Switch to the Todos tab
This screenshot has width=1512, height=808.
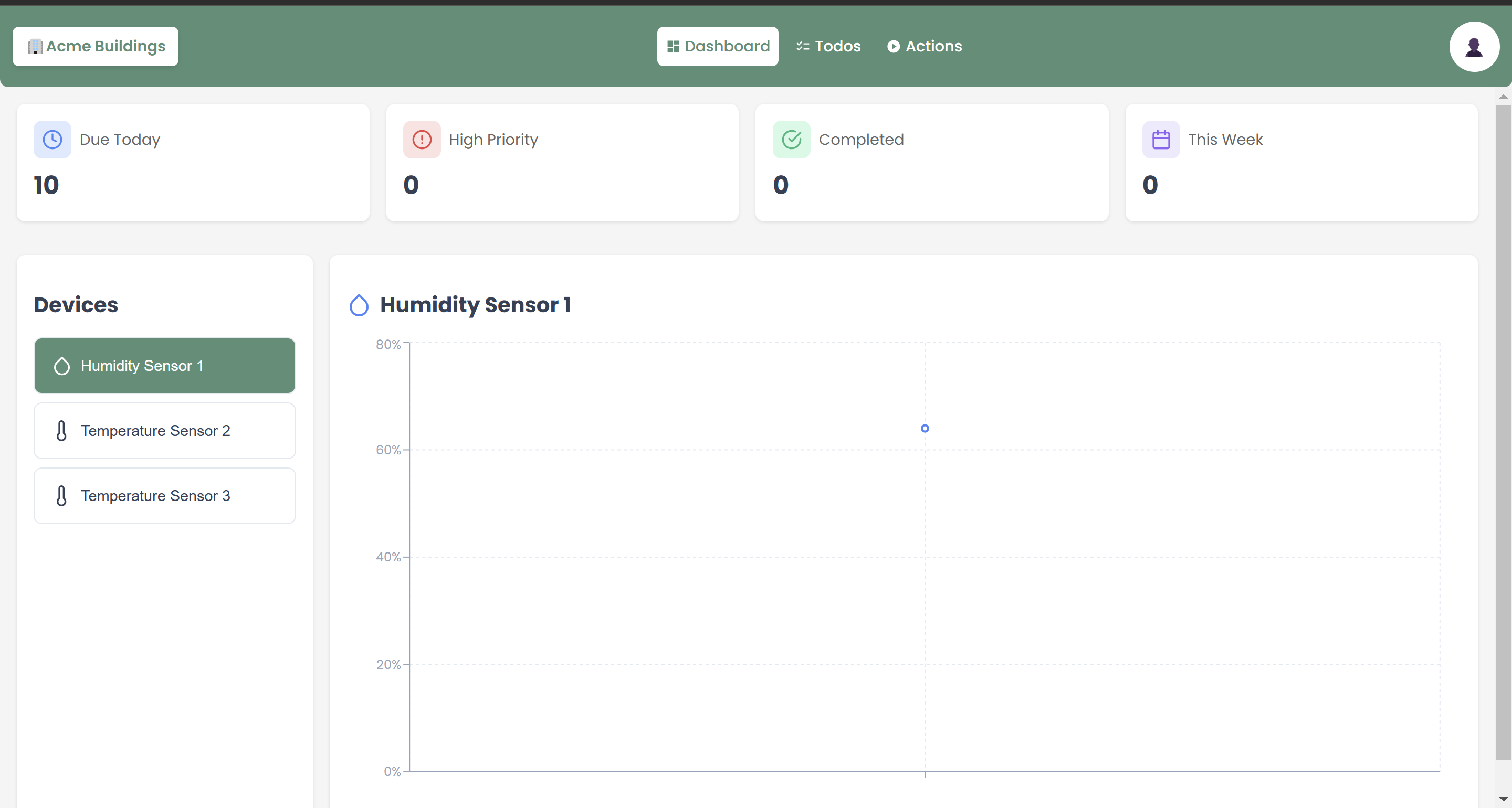click(828, 46)
